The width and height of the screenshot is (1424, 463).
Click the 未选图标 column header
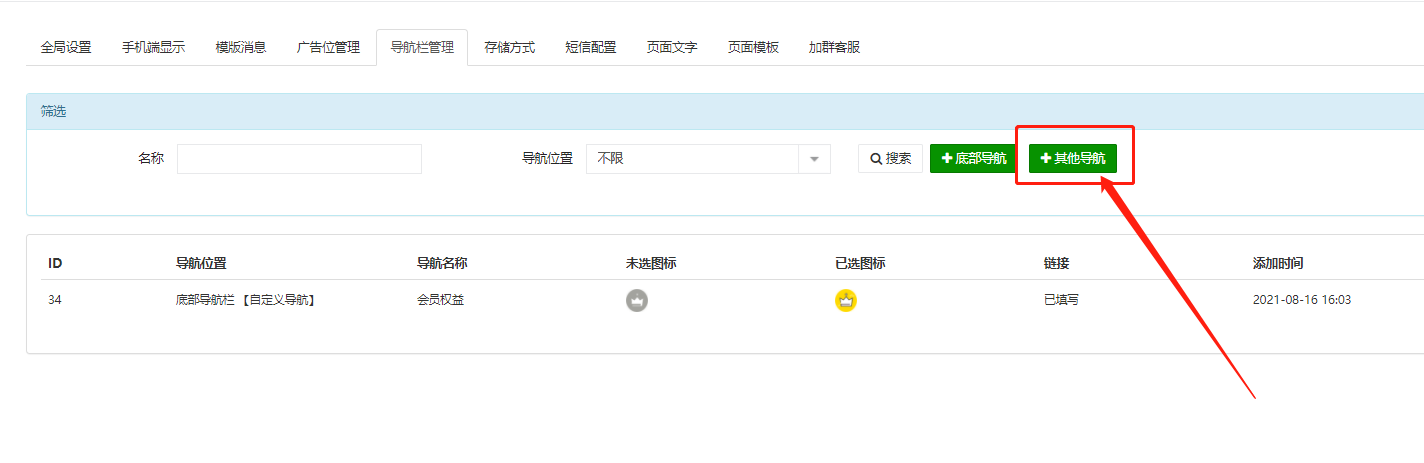(x=651, y=263)
